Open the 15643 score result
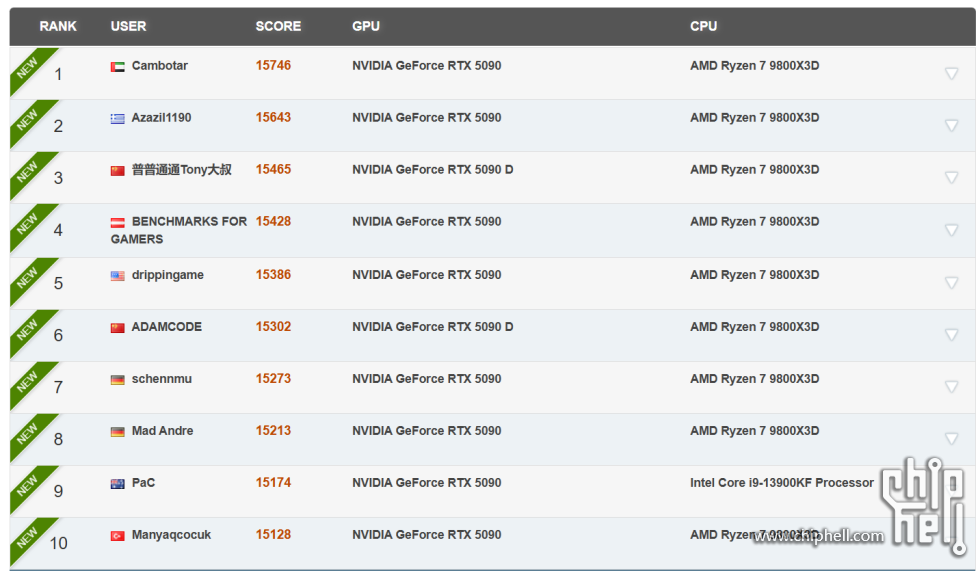 (x=273, y=117)
